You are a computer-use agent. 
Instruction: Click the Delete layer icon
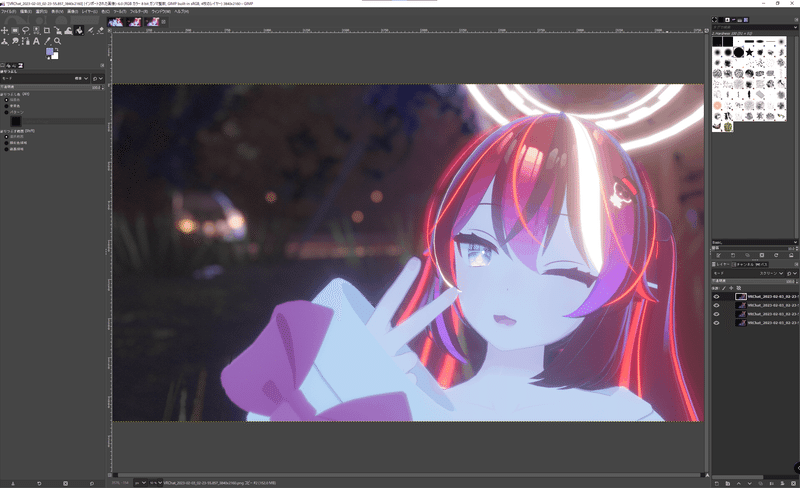click(x=793, y=483)
